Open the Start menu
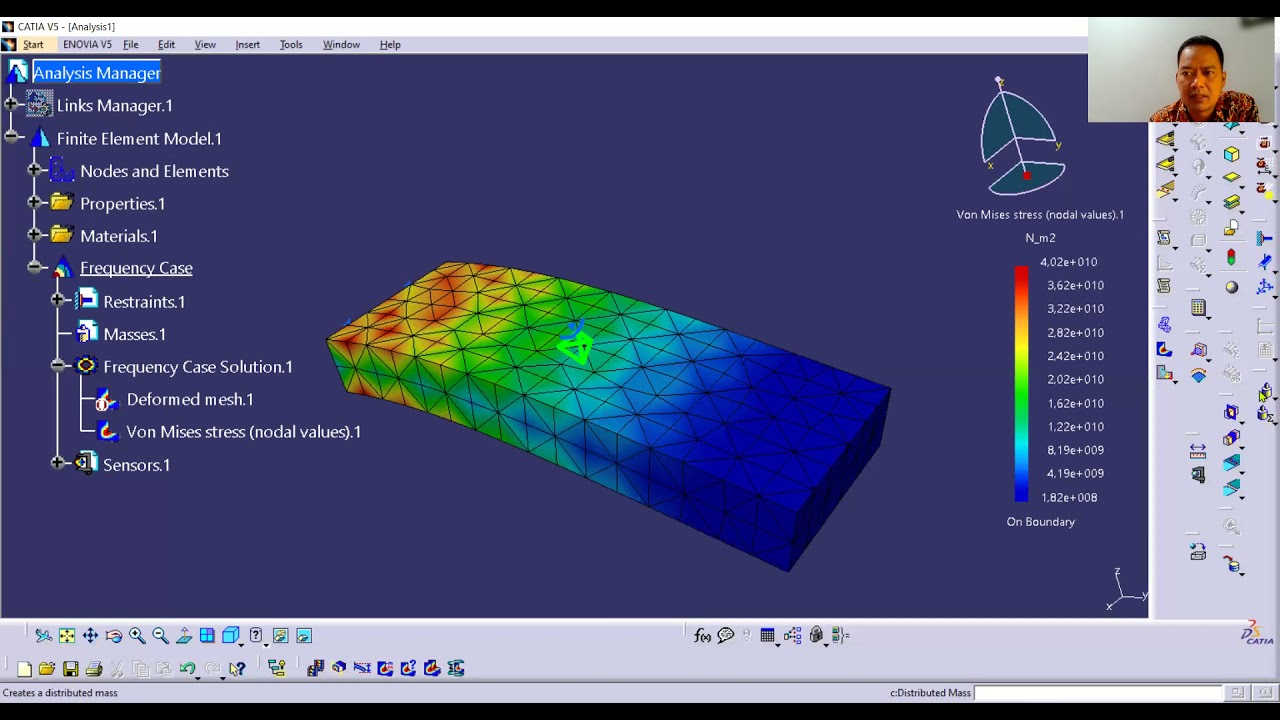Screen dimensions: 1280x720 point(33,45)
